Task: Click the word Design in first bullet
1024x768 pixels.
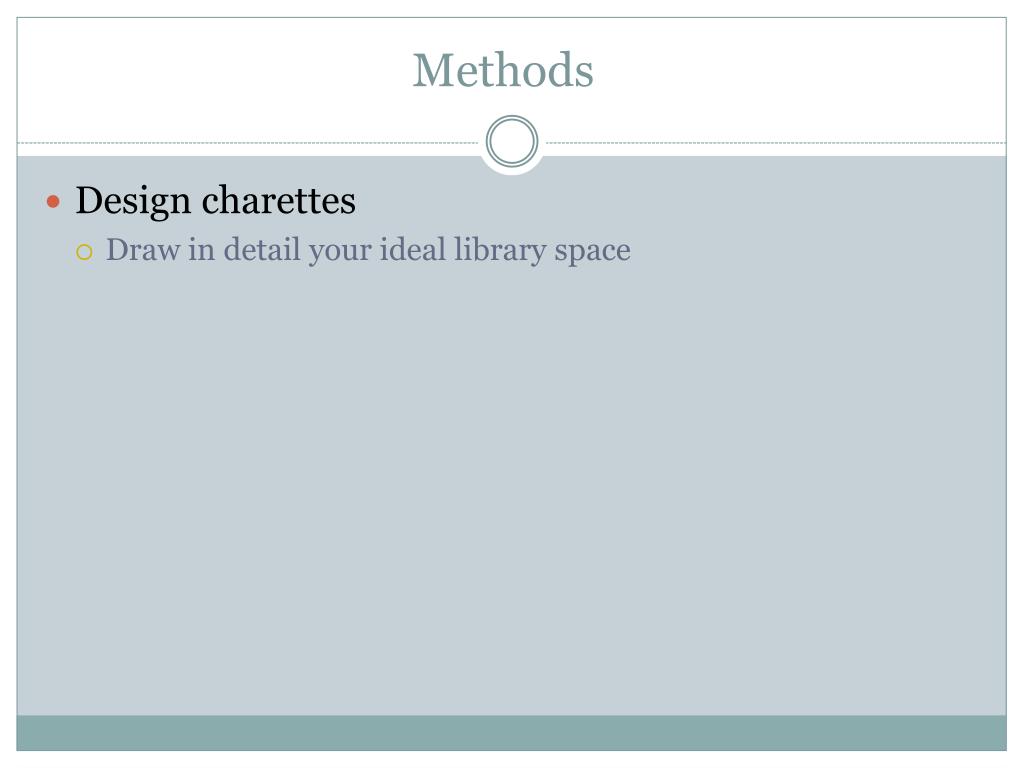Action: (x=133, y=200)
